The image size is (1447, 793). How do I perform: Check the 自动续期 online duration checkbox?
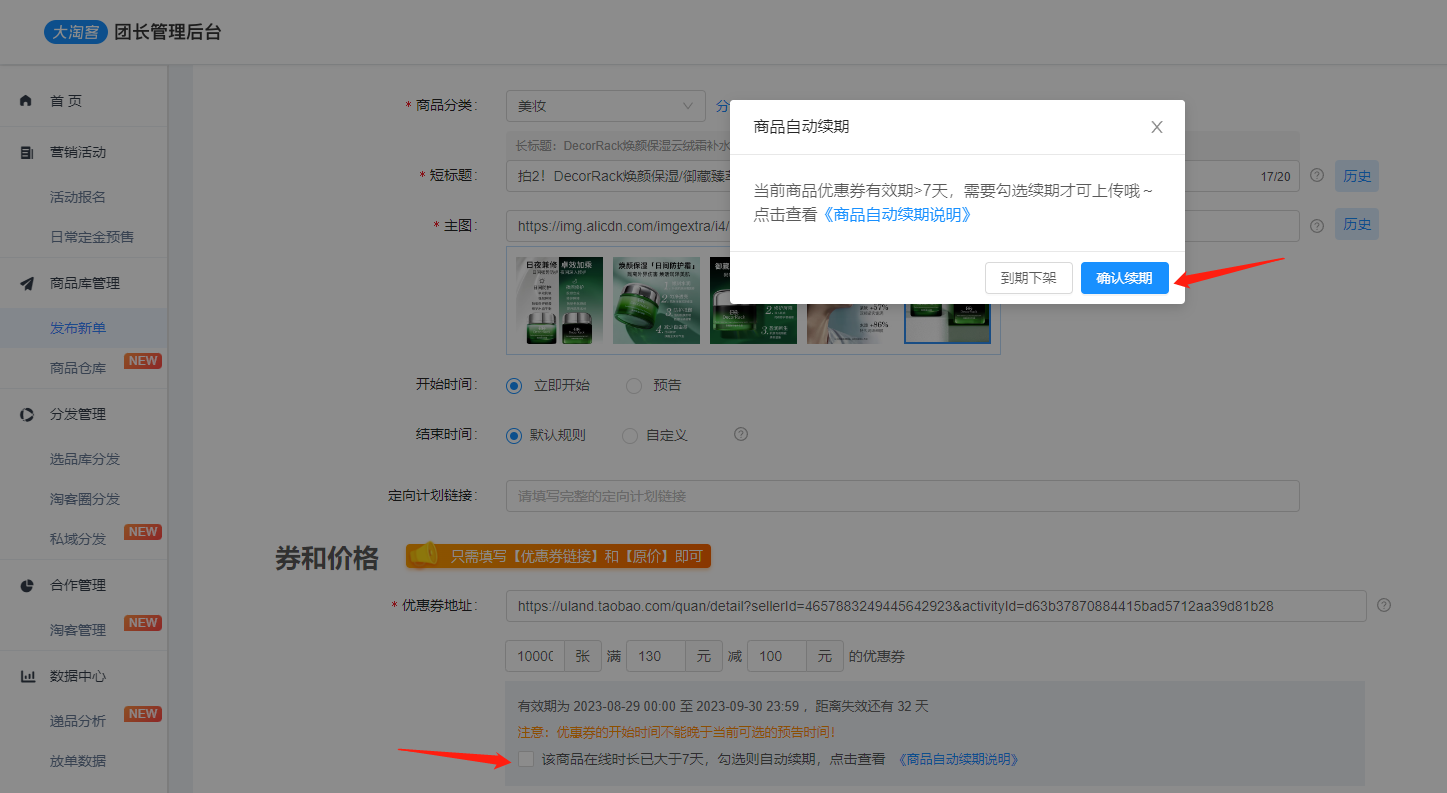pos(526,759)
